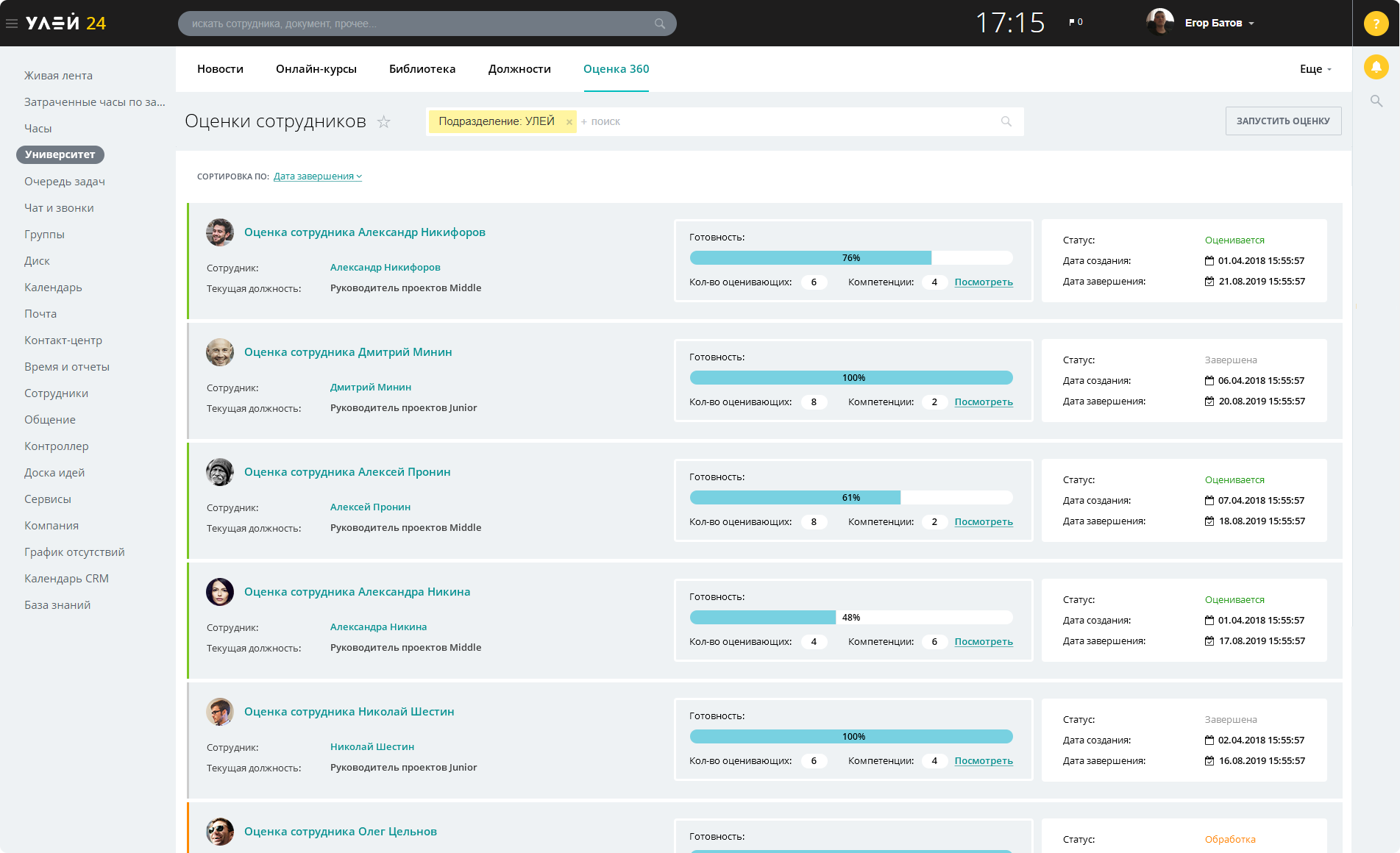Click the УЛЕЙ 24 logo

[65, 24]
